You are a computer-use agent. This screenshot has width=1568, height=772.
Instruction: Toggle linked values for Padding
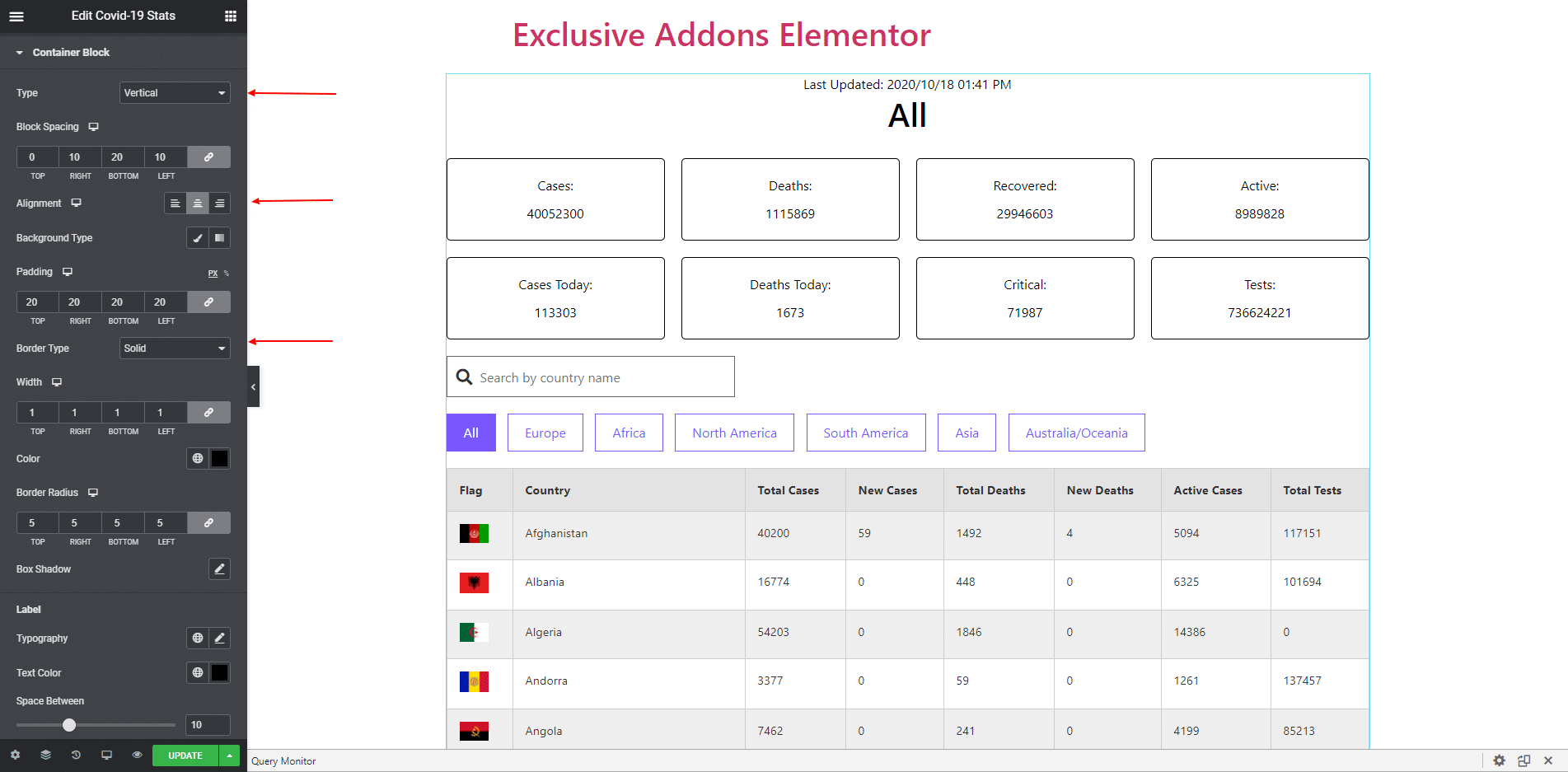[208, 302]
